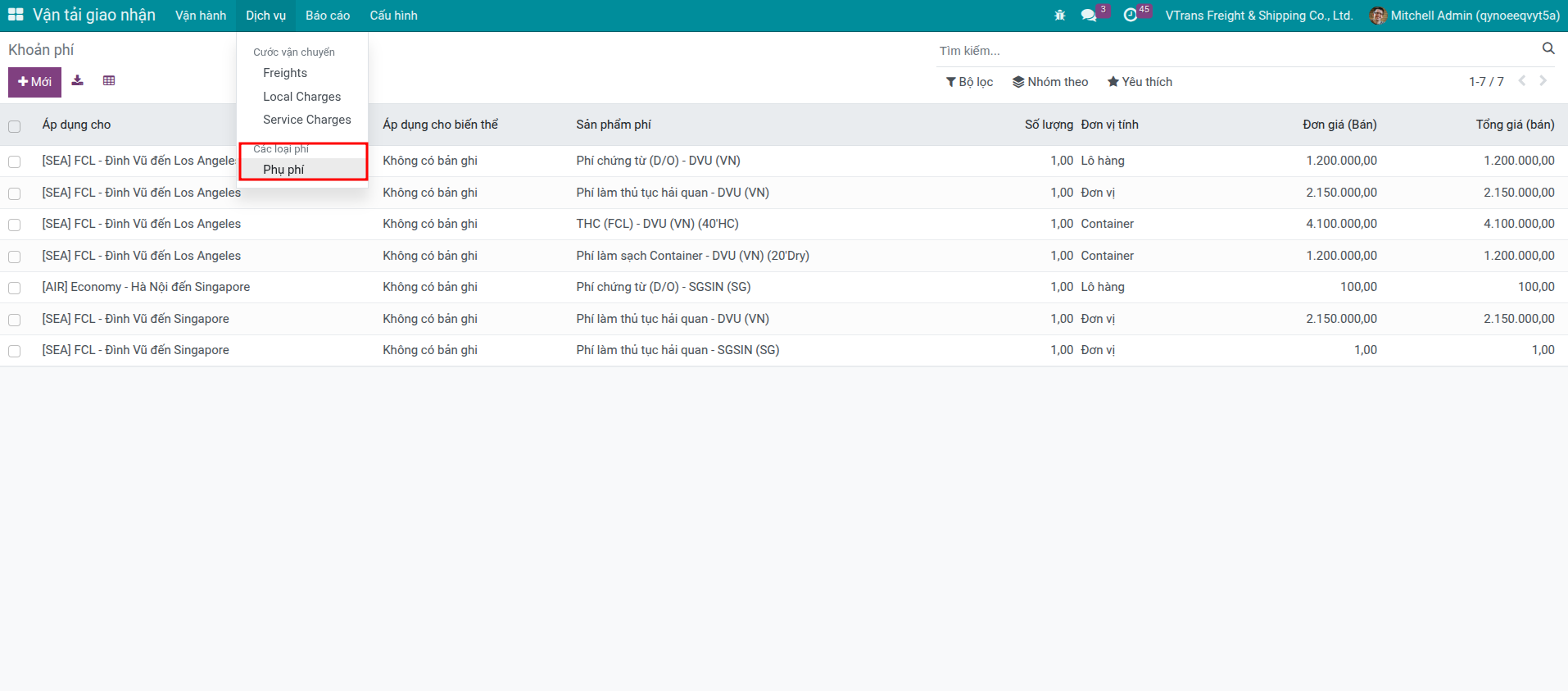Select Phụ phí from the menu
The image size is (1568, 691).
pyautogui.click(x=283, y=170)
